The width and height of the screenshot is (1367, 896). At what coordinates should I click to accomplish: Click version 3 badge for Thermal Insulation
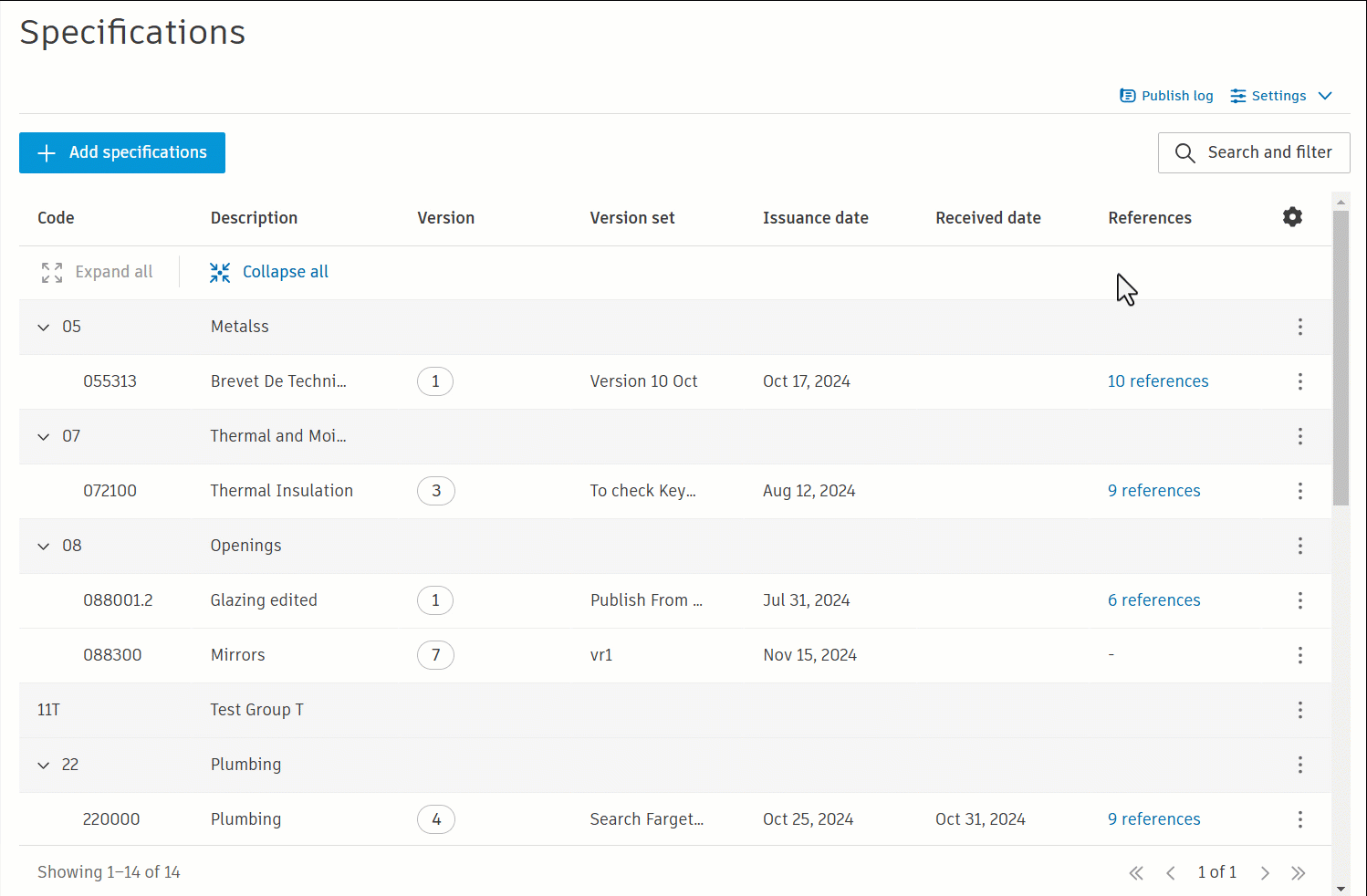tap(436, 491)
